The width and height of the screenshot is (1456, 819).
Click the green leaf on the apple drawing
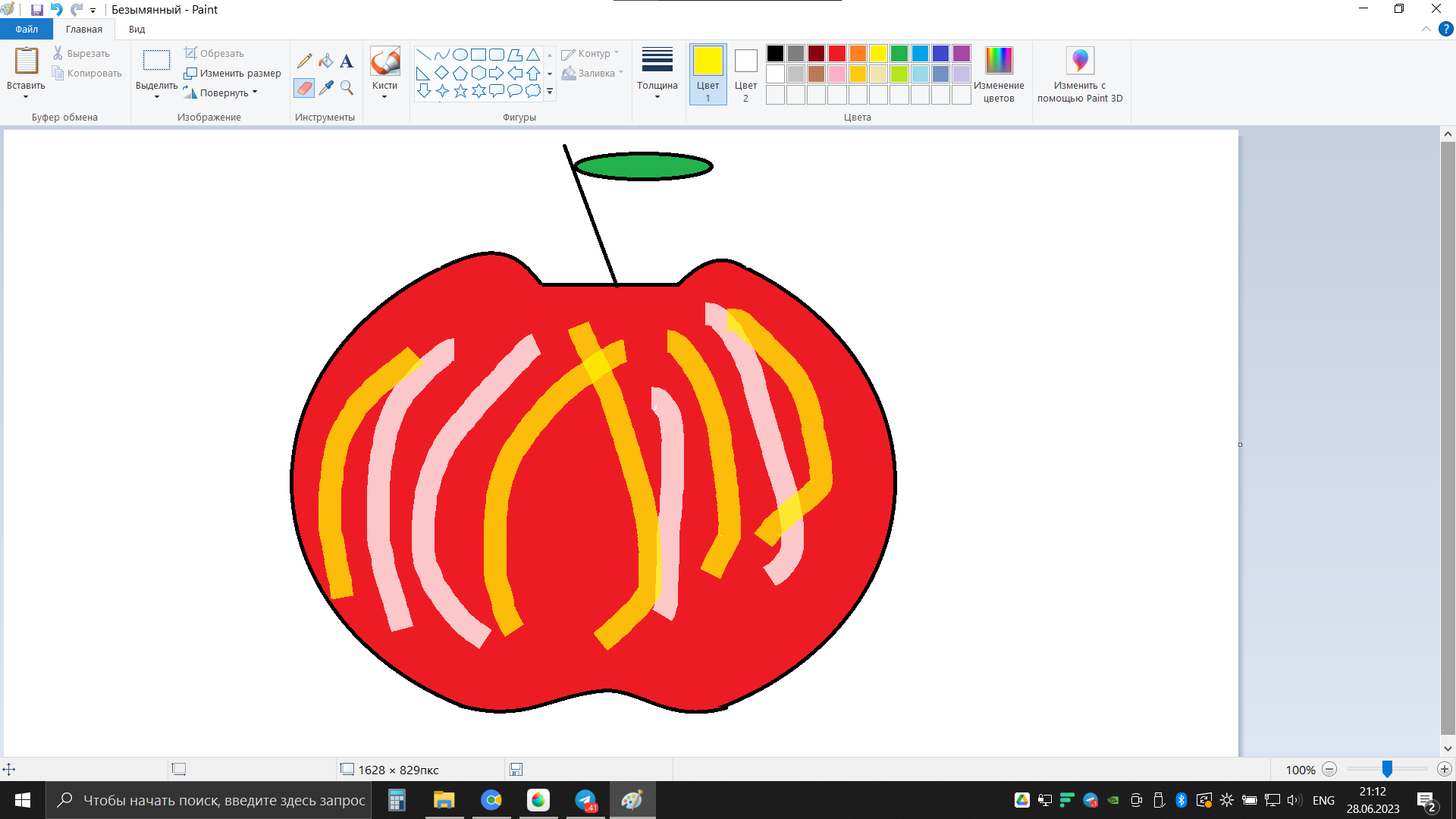644,167
